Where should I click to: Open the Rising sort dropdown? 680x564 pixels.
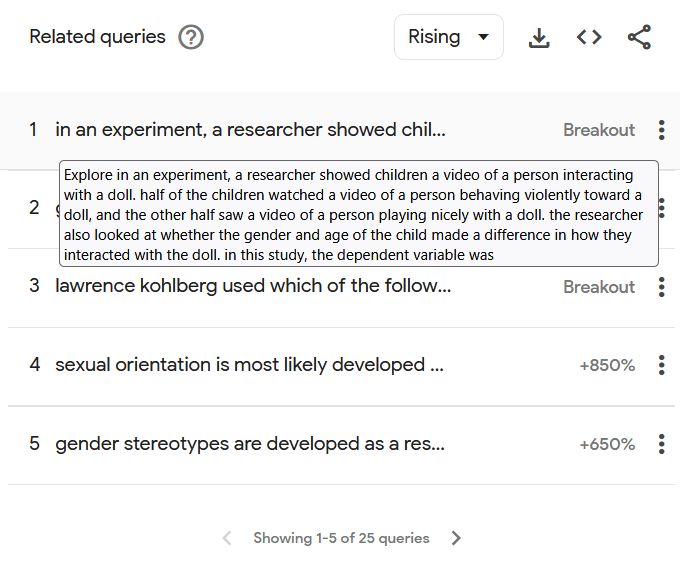448,38
